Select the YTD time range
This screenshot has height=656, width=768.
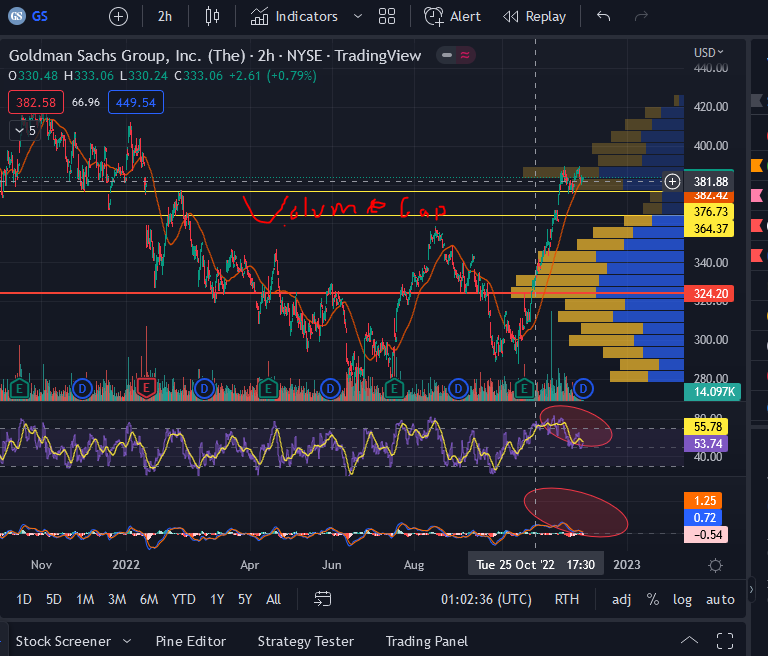(x=184, y=599)
